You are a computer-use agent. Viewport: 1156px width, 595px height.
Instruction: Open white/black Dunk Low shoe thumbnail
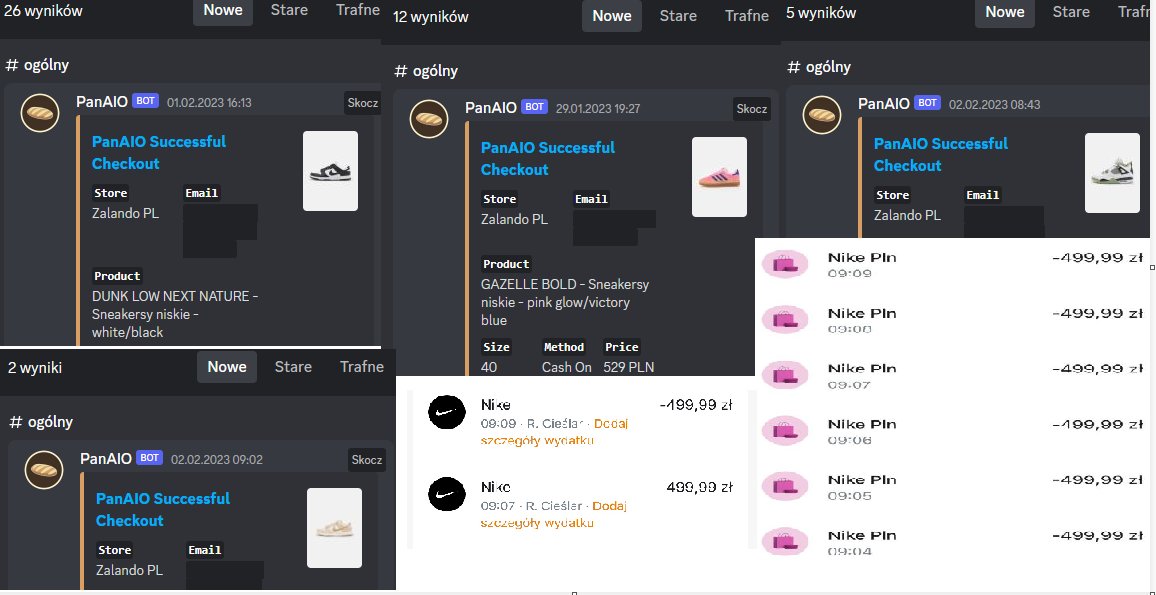point(330,171)
